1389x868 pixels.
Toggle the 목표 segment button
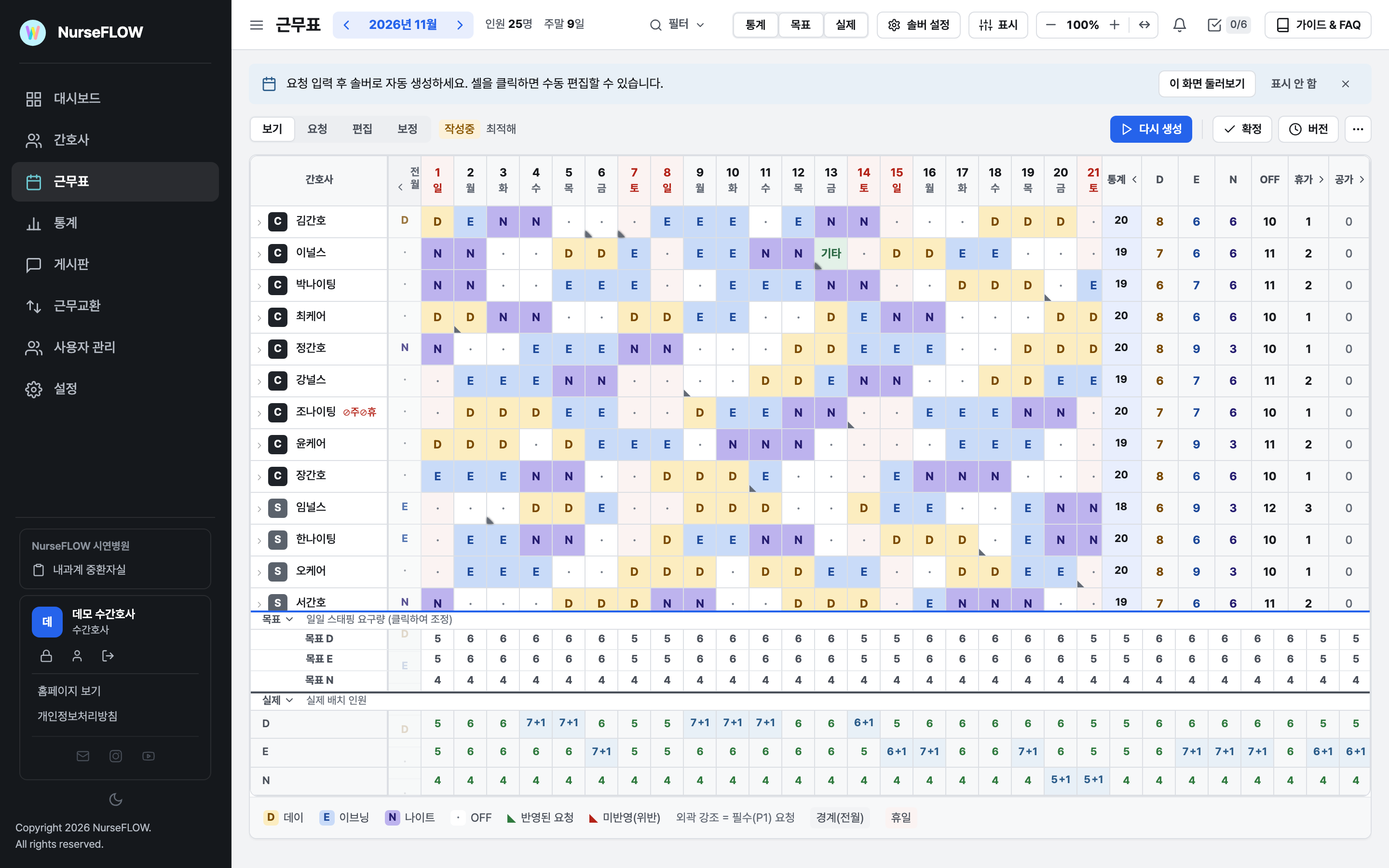[x=800, y=25]
